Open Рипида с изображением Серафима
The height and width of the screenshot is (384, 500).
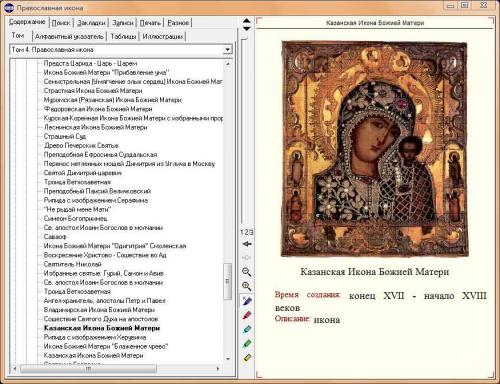96,200
